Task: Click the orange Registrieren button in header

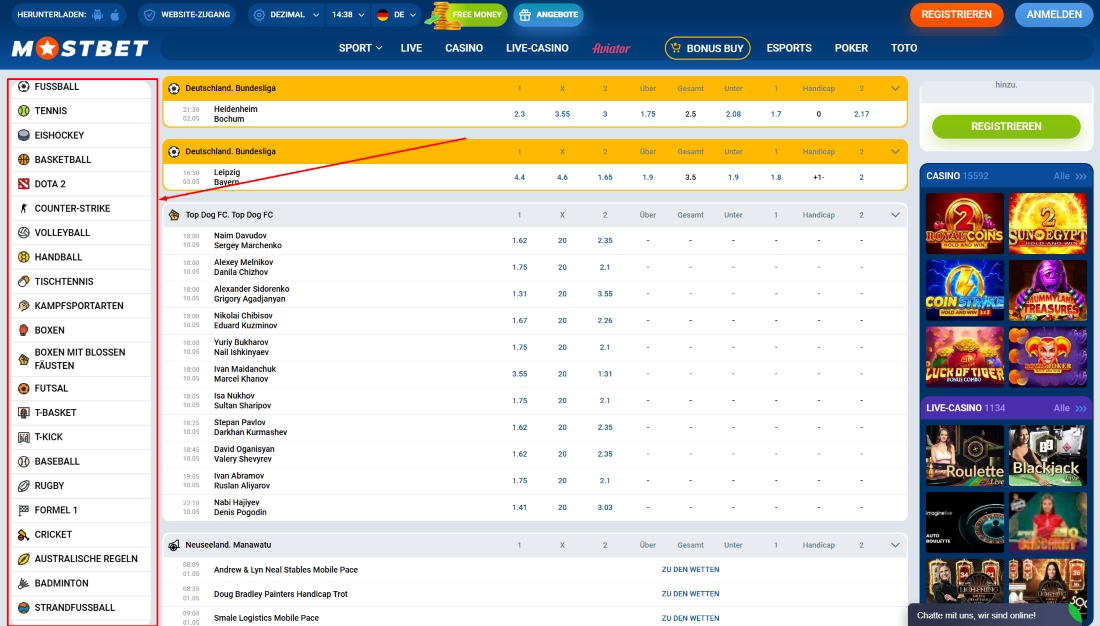Action: (x=956, y=15)
